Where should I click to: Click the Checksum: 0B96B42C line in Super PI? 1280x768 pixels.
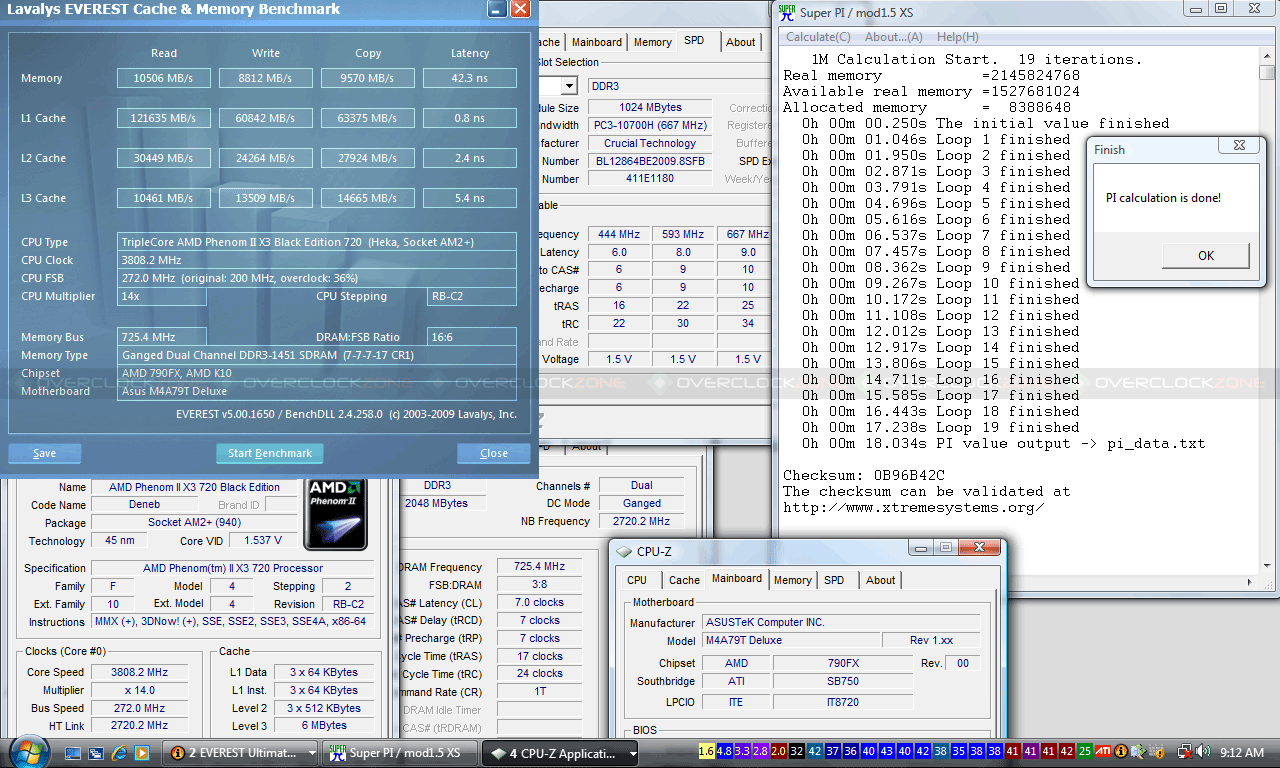point(864,475)
